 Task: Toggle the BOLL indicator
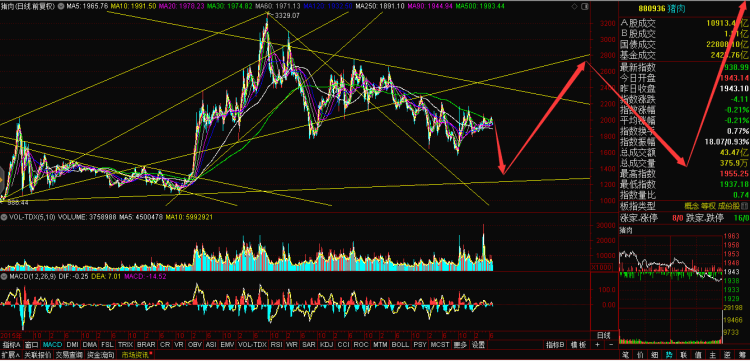pyautogui.click(x=400, y=345)
